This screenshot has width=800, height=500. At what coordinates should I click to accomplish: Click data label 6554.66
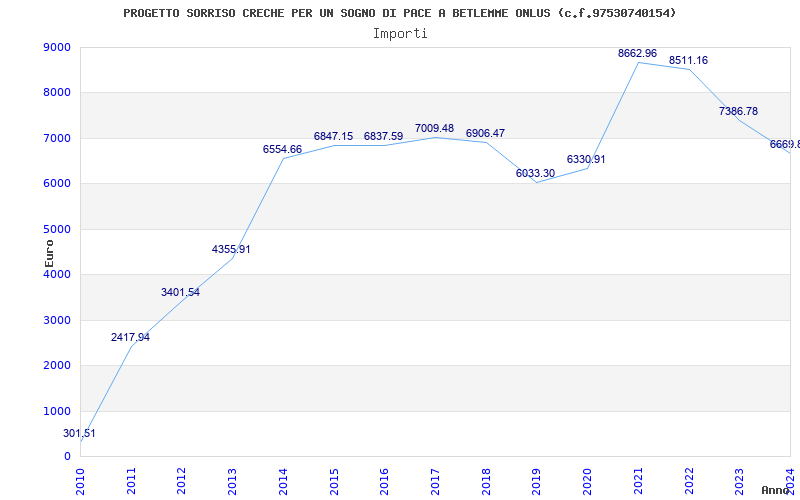(x=282, y=149)
